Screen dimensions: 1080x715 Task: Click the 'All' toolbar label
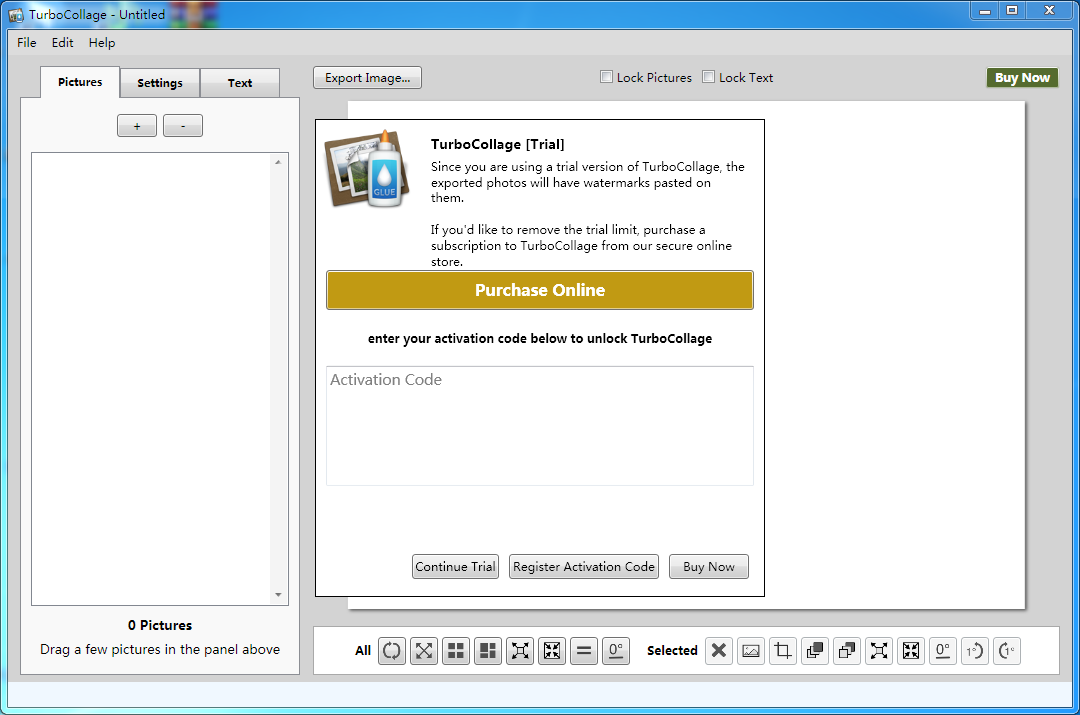coord(363,650)
